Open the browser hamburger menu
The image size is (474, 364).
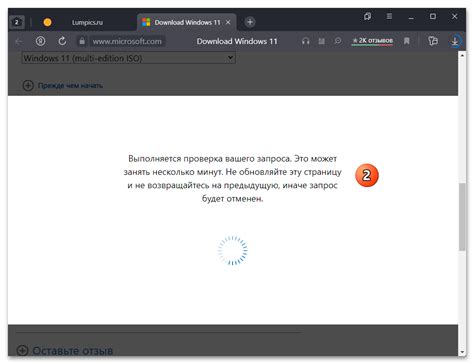pyautogui.click(x=389, y=16)
